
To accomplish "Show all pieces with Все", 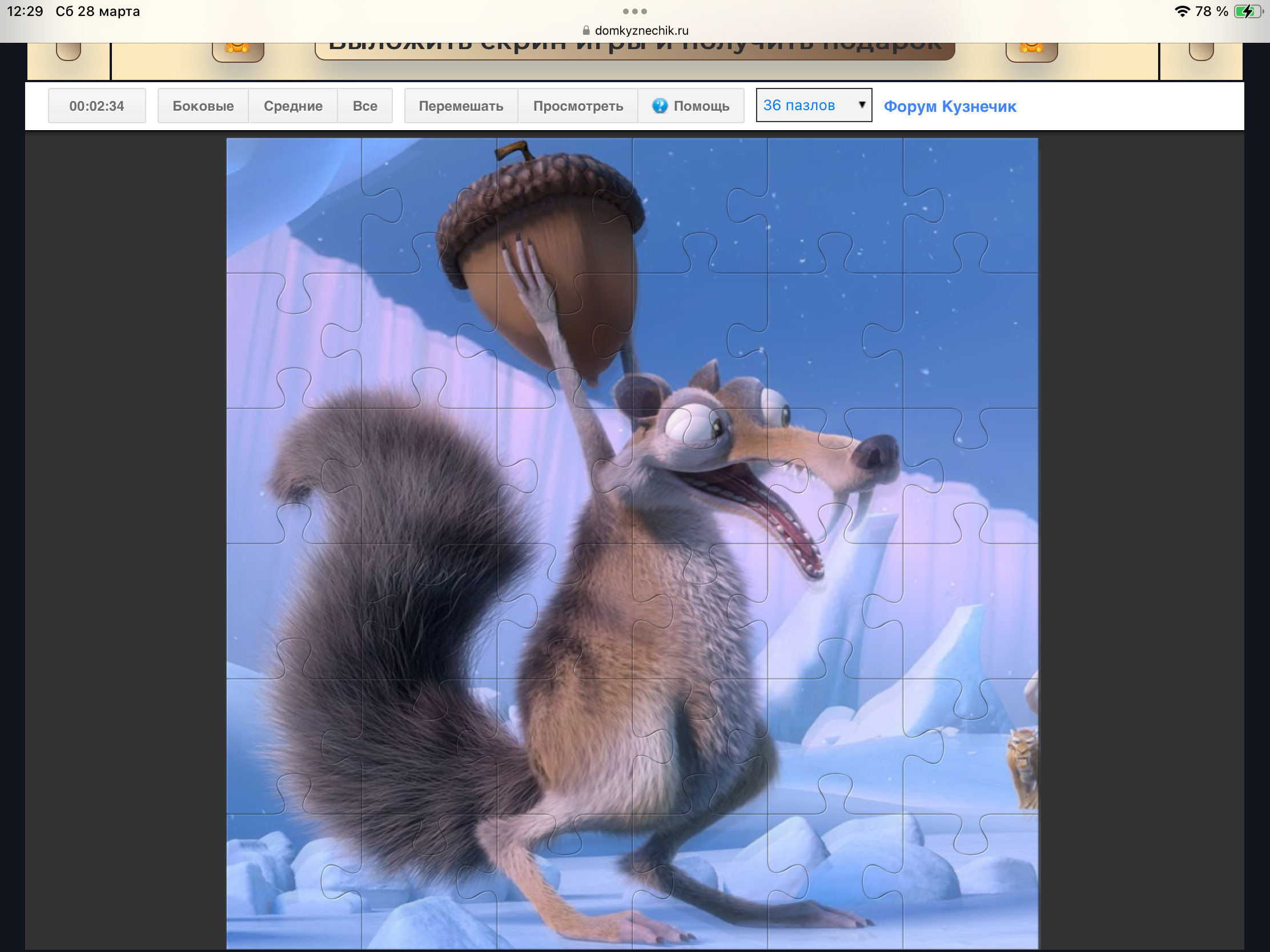I will [x=364, y=106].
